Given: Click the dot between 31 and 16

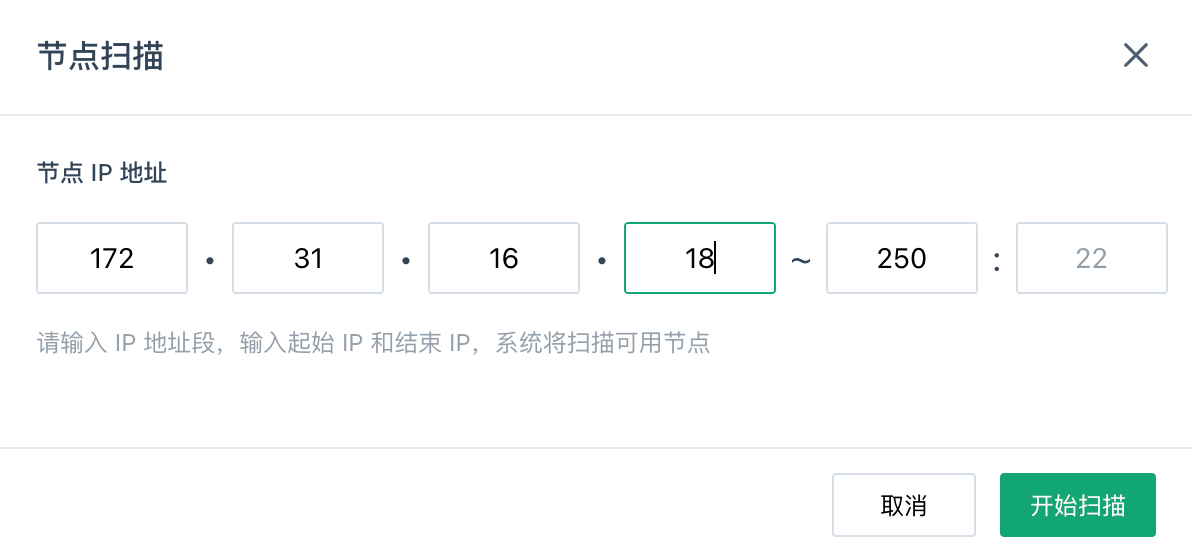Looking at the screenshot, I should 406,260.
